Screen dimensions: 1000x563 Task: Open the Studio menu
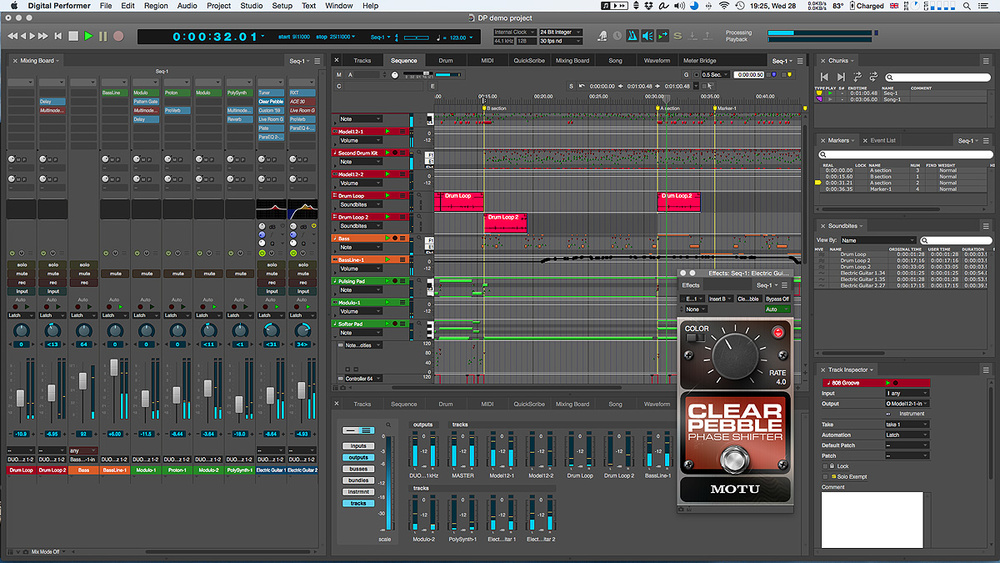tap(252, 6)
